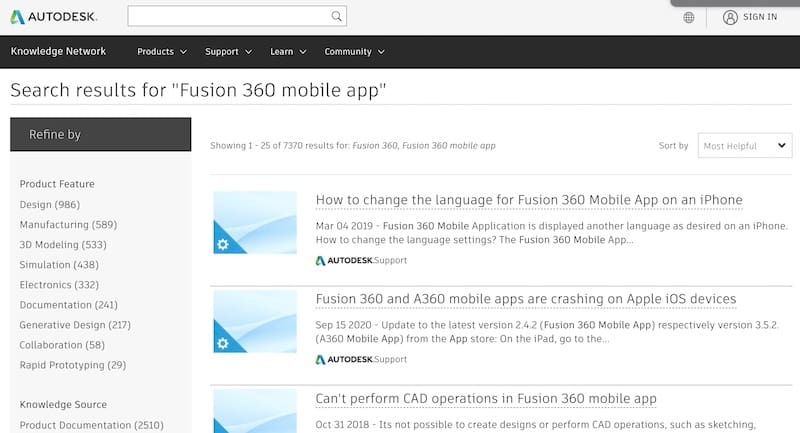Filter by Generative Design (217)

(x=75, y=325)
